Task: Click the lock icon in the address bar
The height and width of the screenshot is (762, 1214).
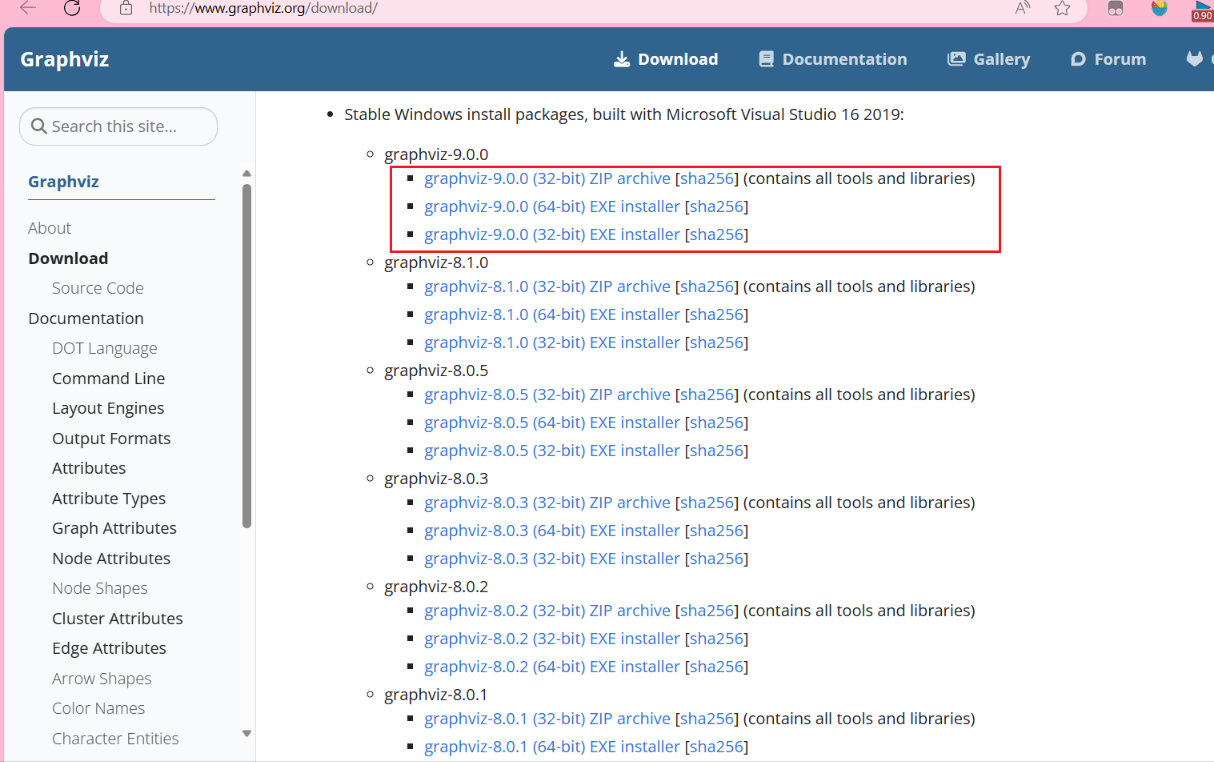Action: click(x=125, y=8)
